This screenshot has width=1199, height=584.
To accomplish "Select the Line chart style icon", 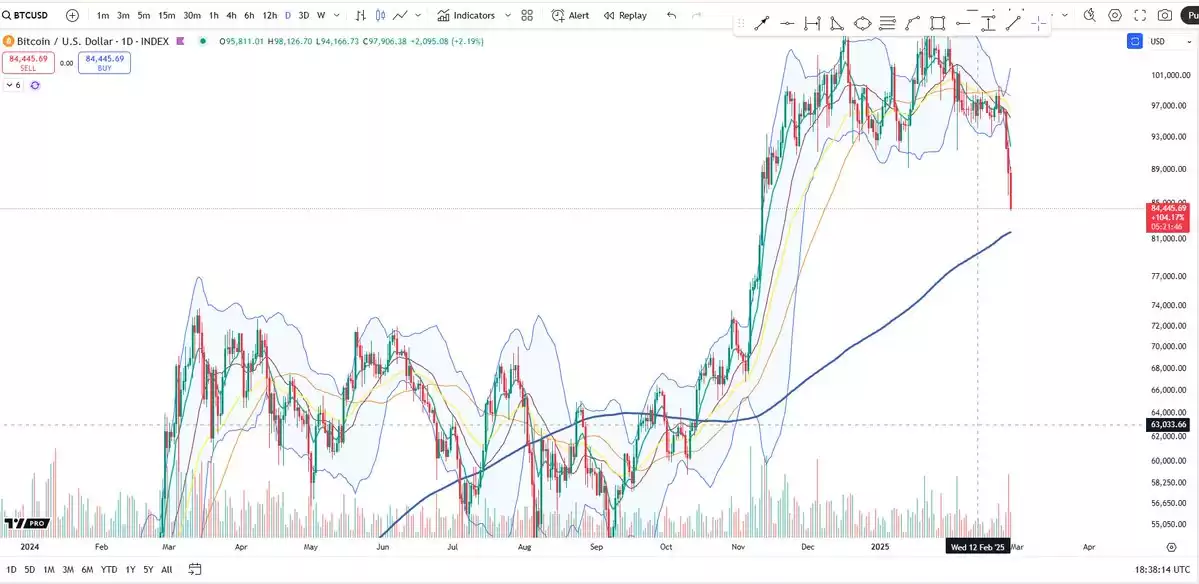I will coord(400,15).
